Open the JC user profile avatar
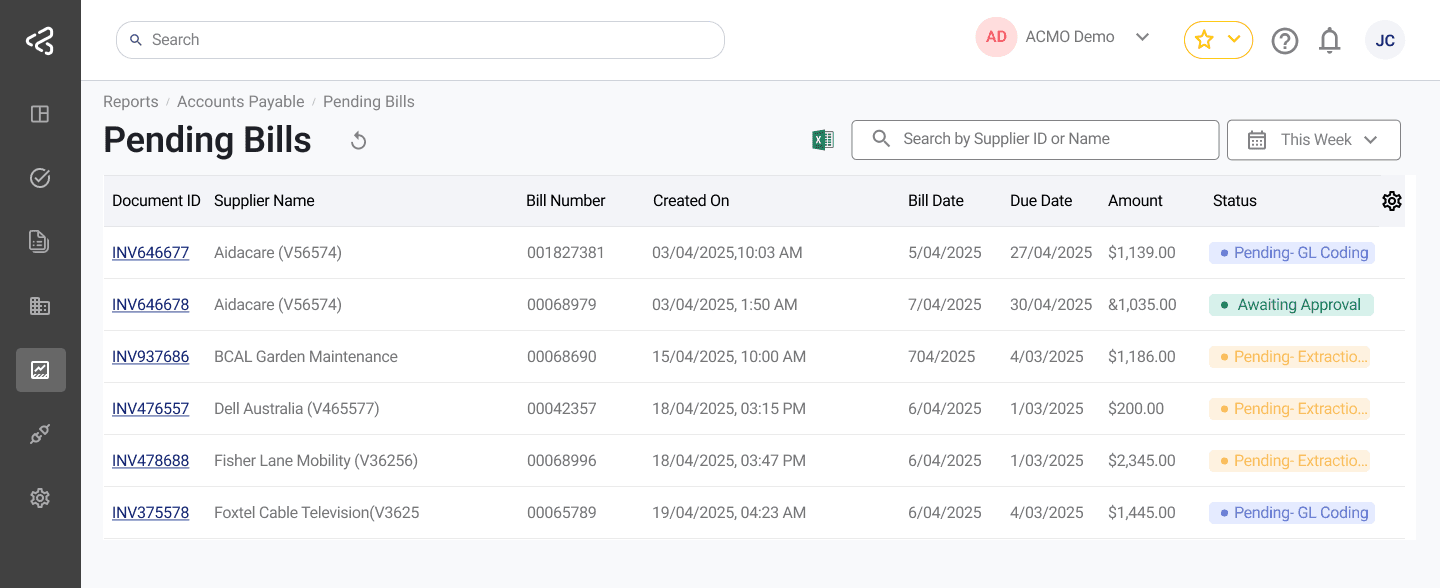 [1385, 40]
